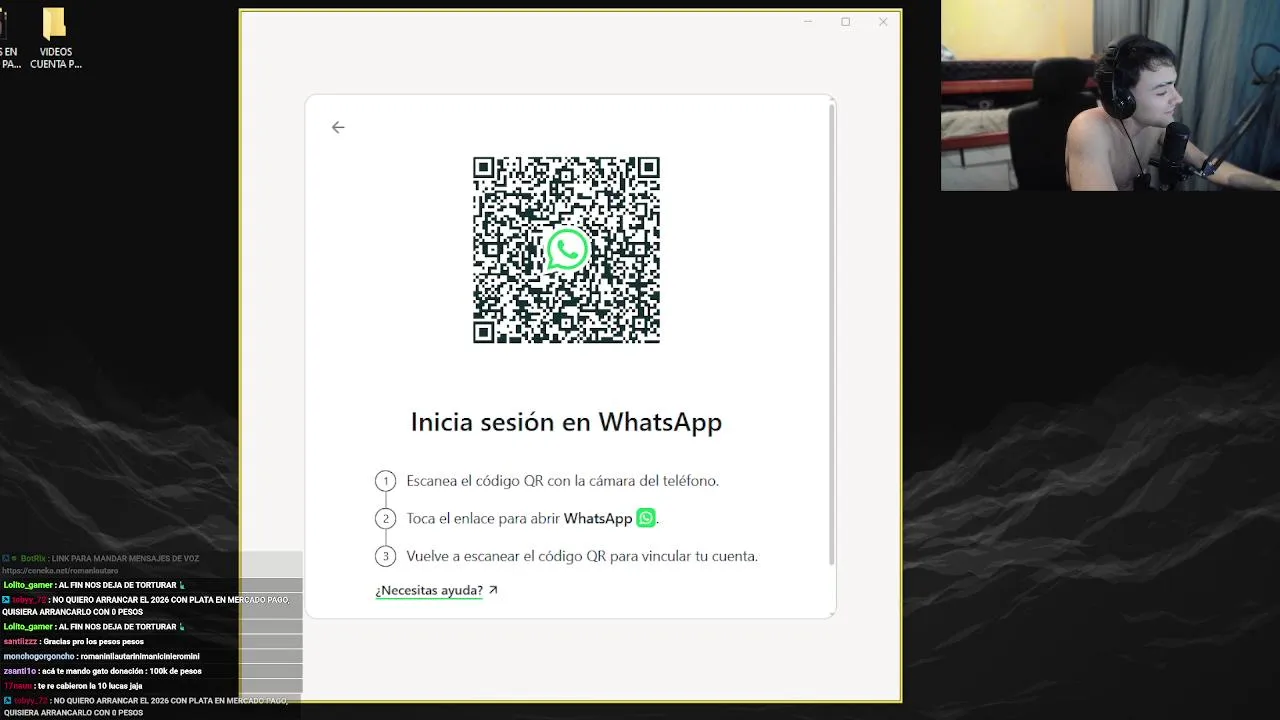Click the heading Inicia sesión en WhatsApp
Viewport: 1280px width, 720px height.
point(566,422)
